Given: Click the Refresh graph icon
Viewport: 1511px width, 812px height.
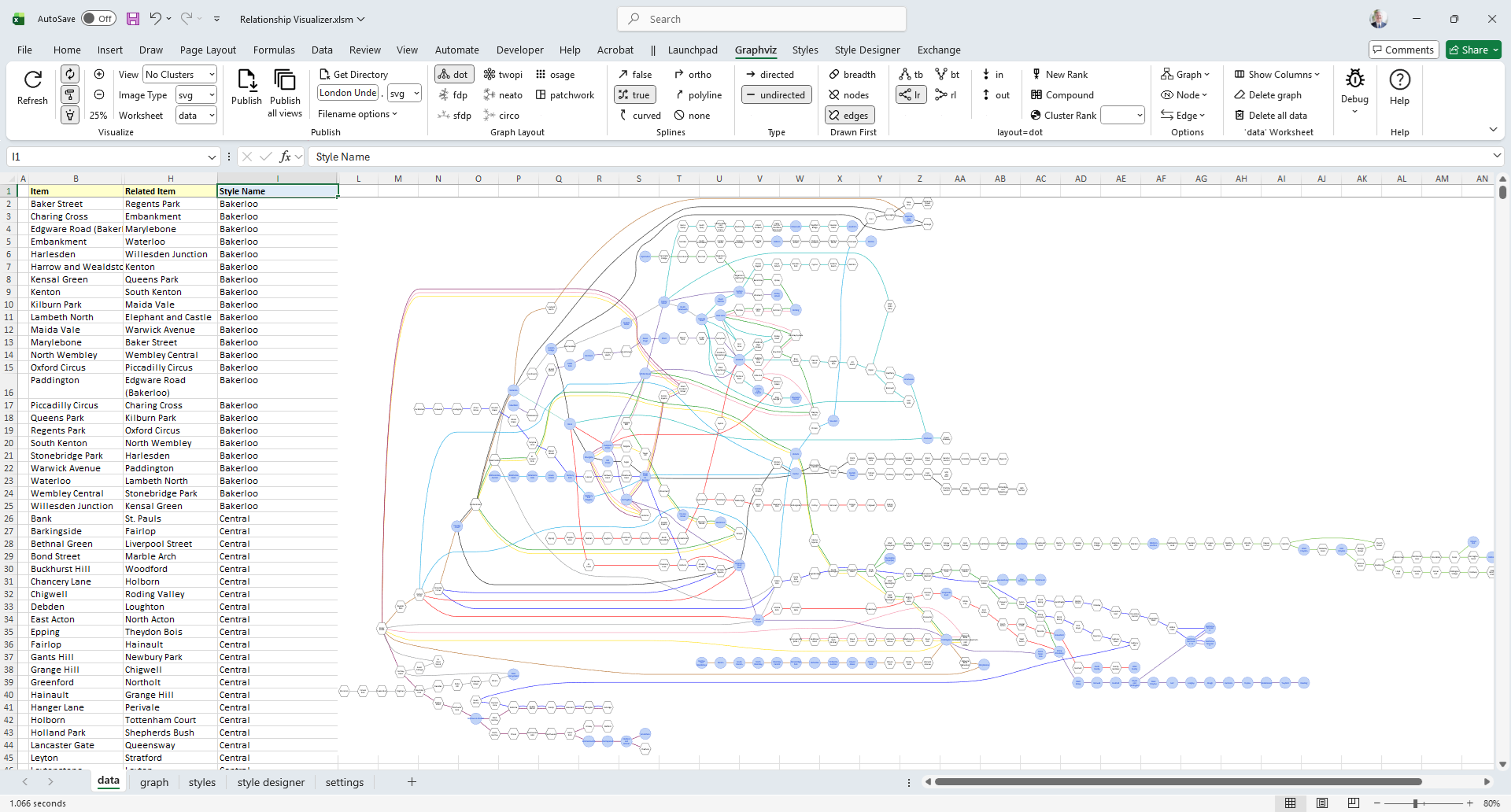Looking at the screenshot, I should tap(32, 80).
